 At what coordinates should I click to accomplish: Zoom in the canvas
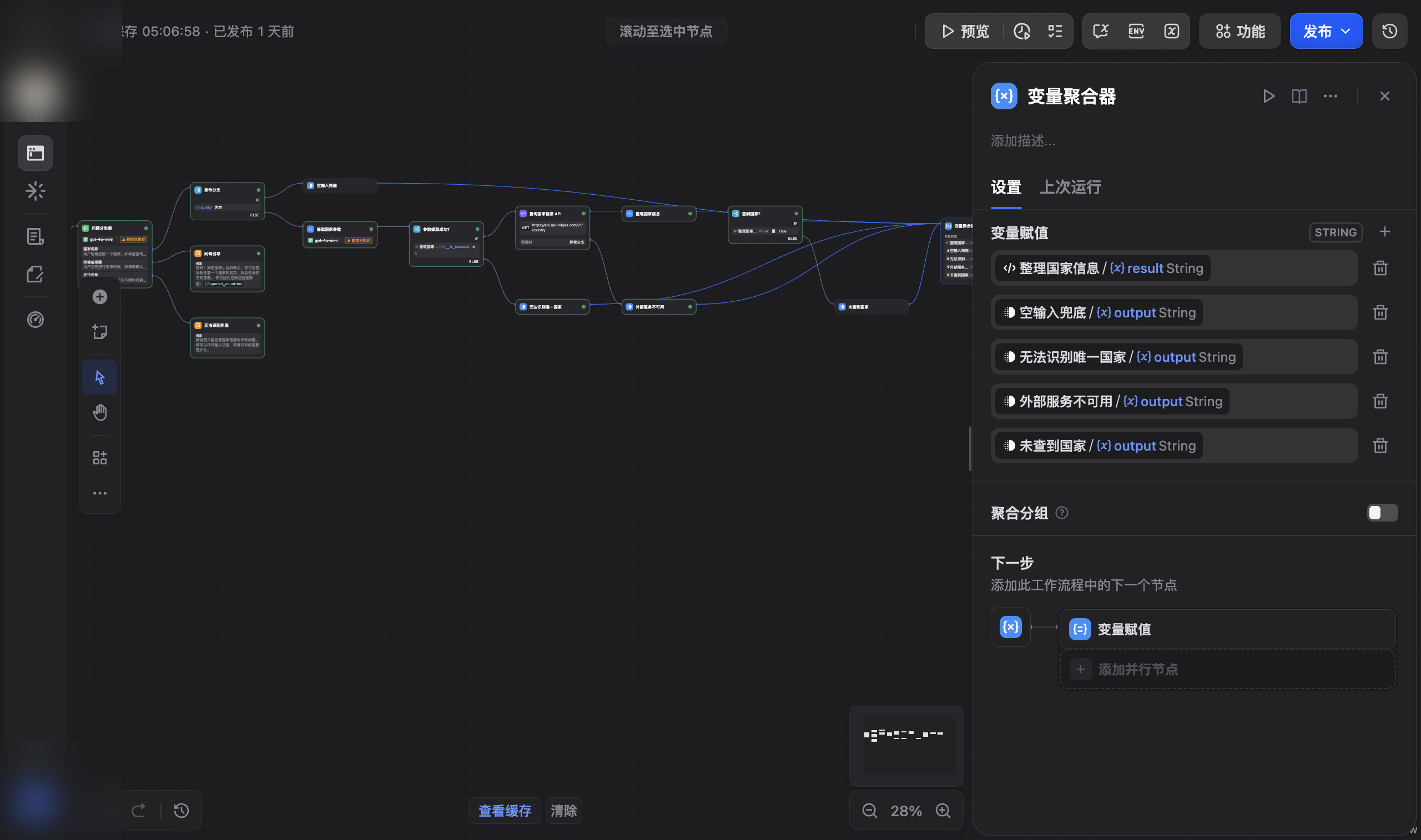click(x=943, y=811)
